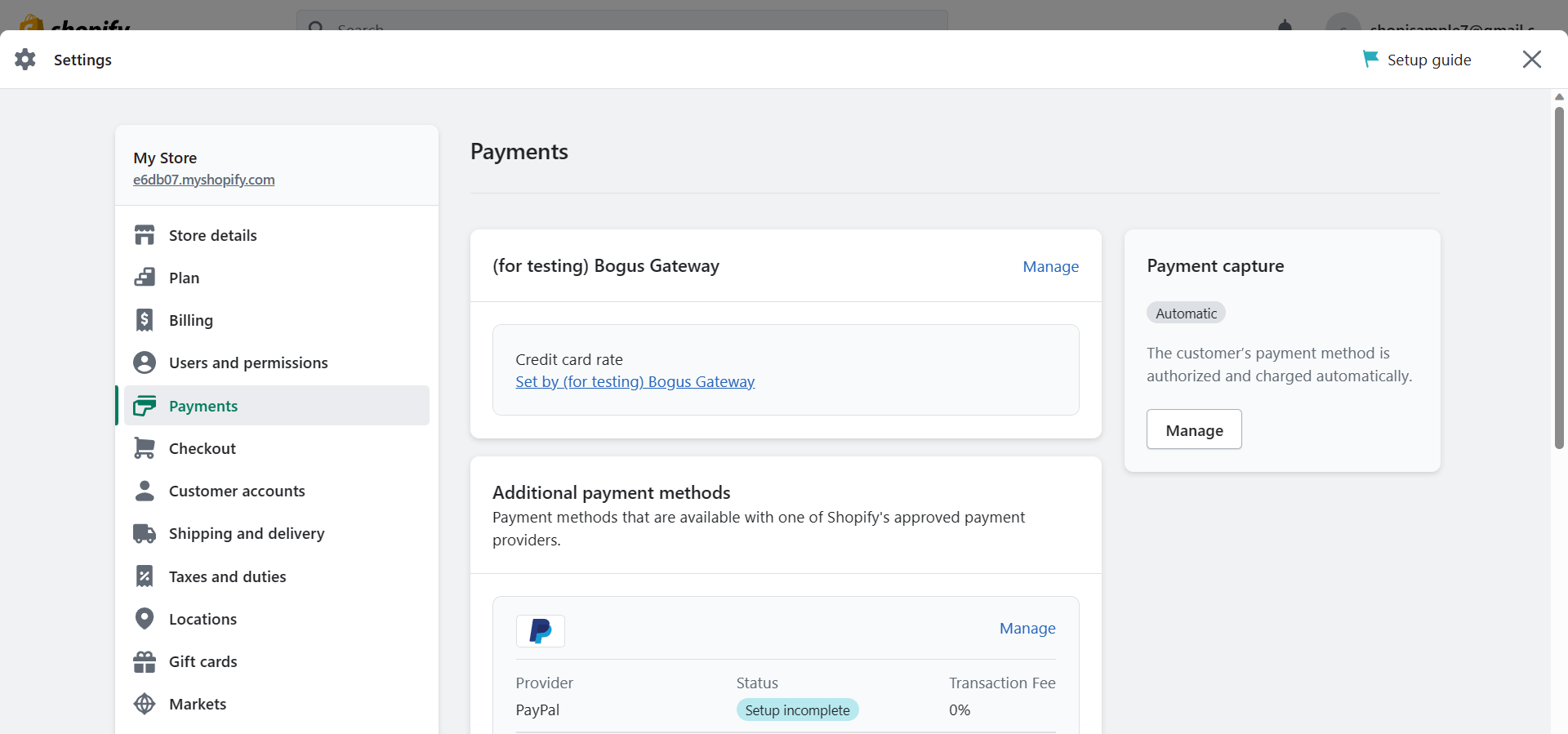Click the '(for testing) Bogus Gateway' title

[x=606, y=266]
